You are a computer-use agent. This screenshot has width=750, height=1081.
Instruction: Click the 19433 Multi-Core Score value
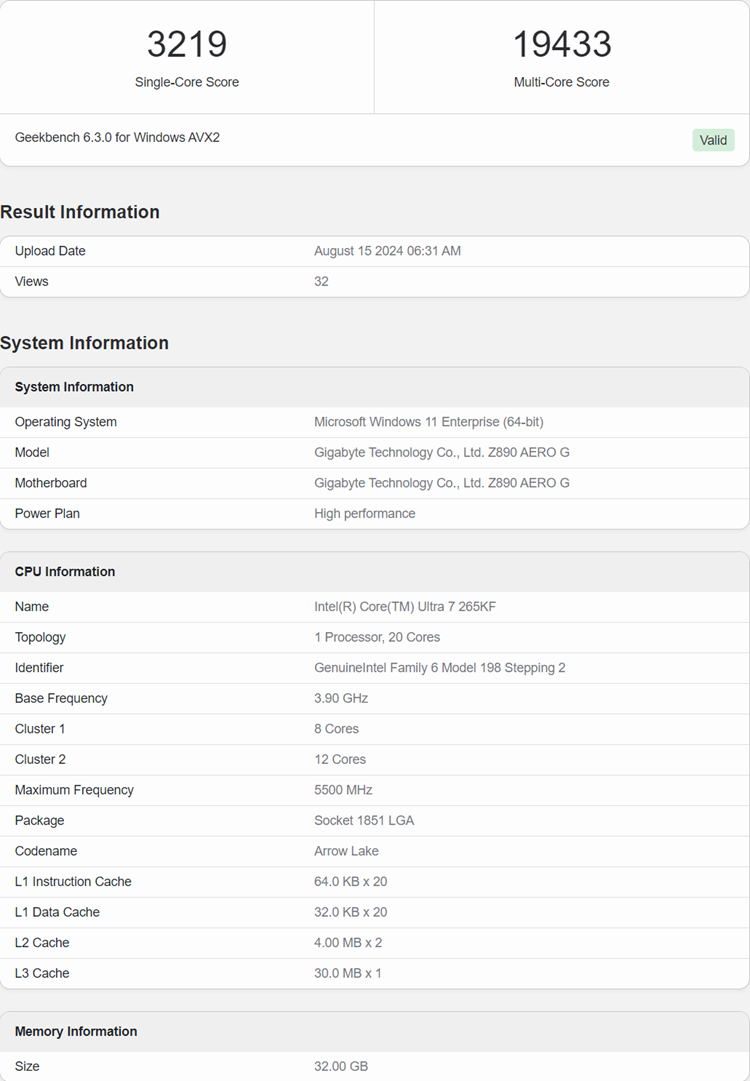pyautogui.click(x=561, y=44)
